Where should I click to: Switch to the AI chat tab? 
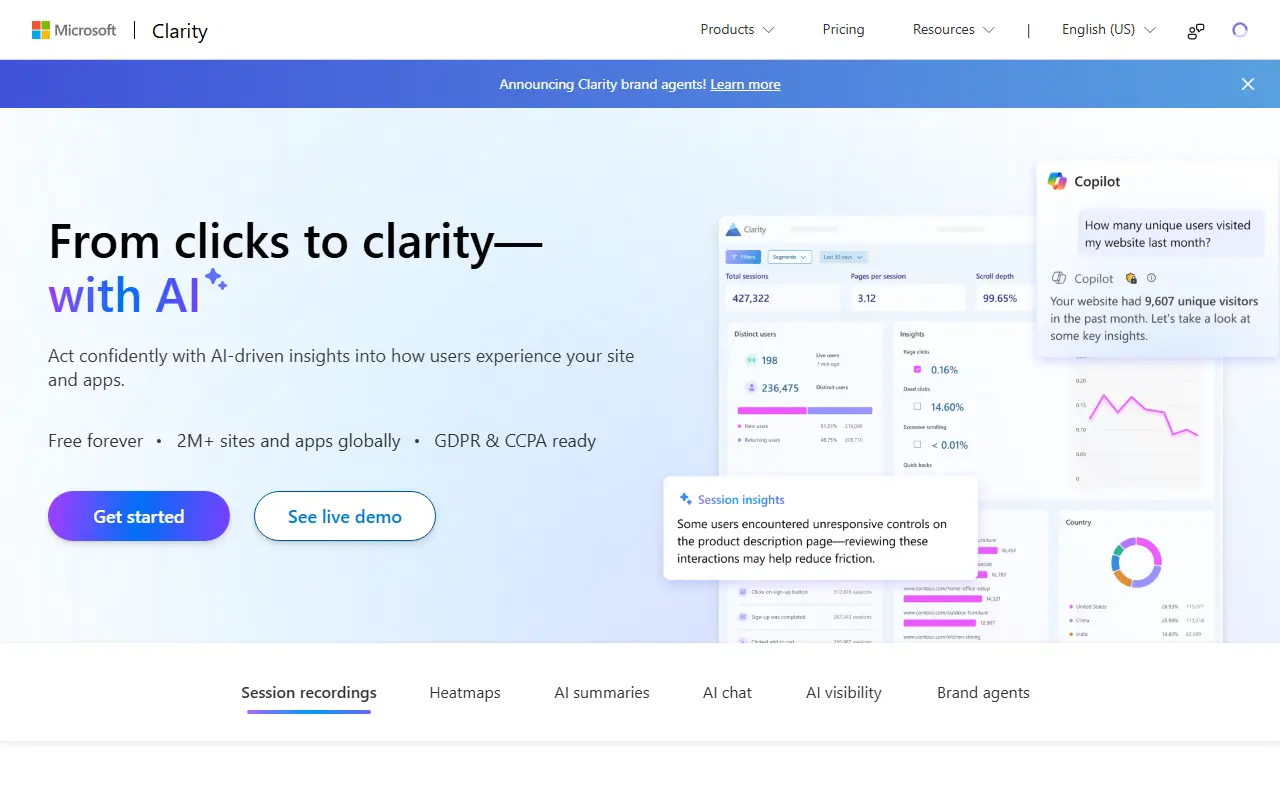727,693
